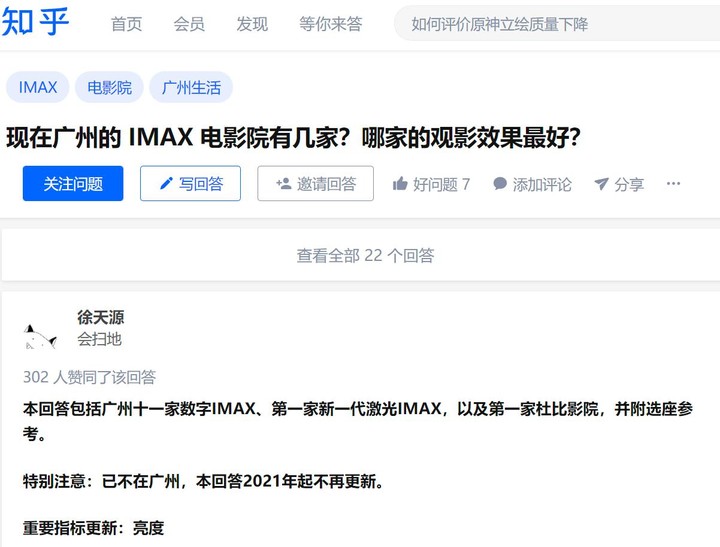720x547 pixels.
Task: Open the 会员 navigation item
Action: tap(189, 24)
